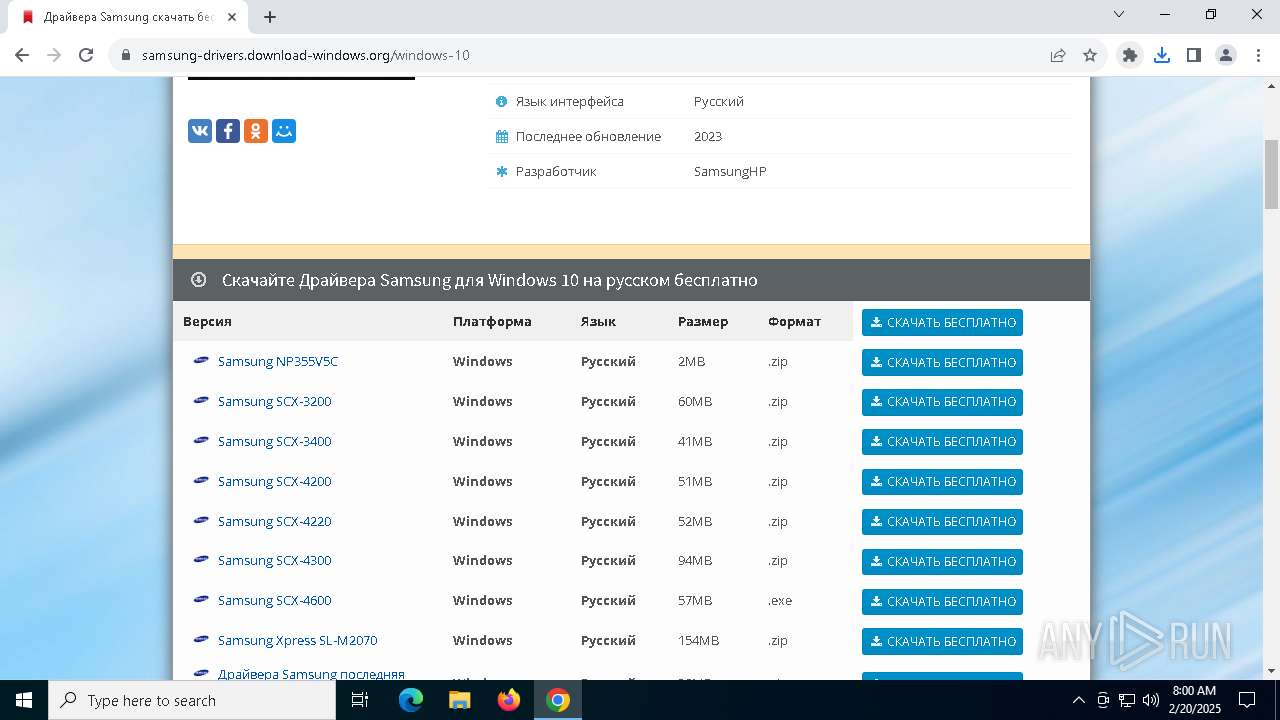The width and height of the screenshot is (1280, 720).
Task: Bookmark this page with star icon
Action: (1090, 55)
